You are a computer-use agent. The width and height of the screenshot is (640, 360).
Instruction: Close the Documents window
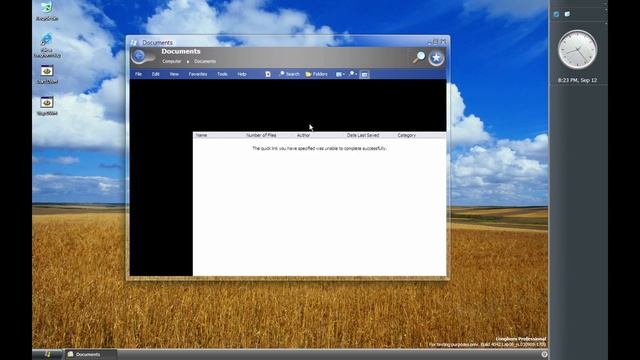[x=443, y=42]
